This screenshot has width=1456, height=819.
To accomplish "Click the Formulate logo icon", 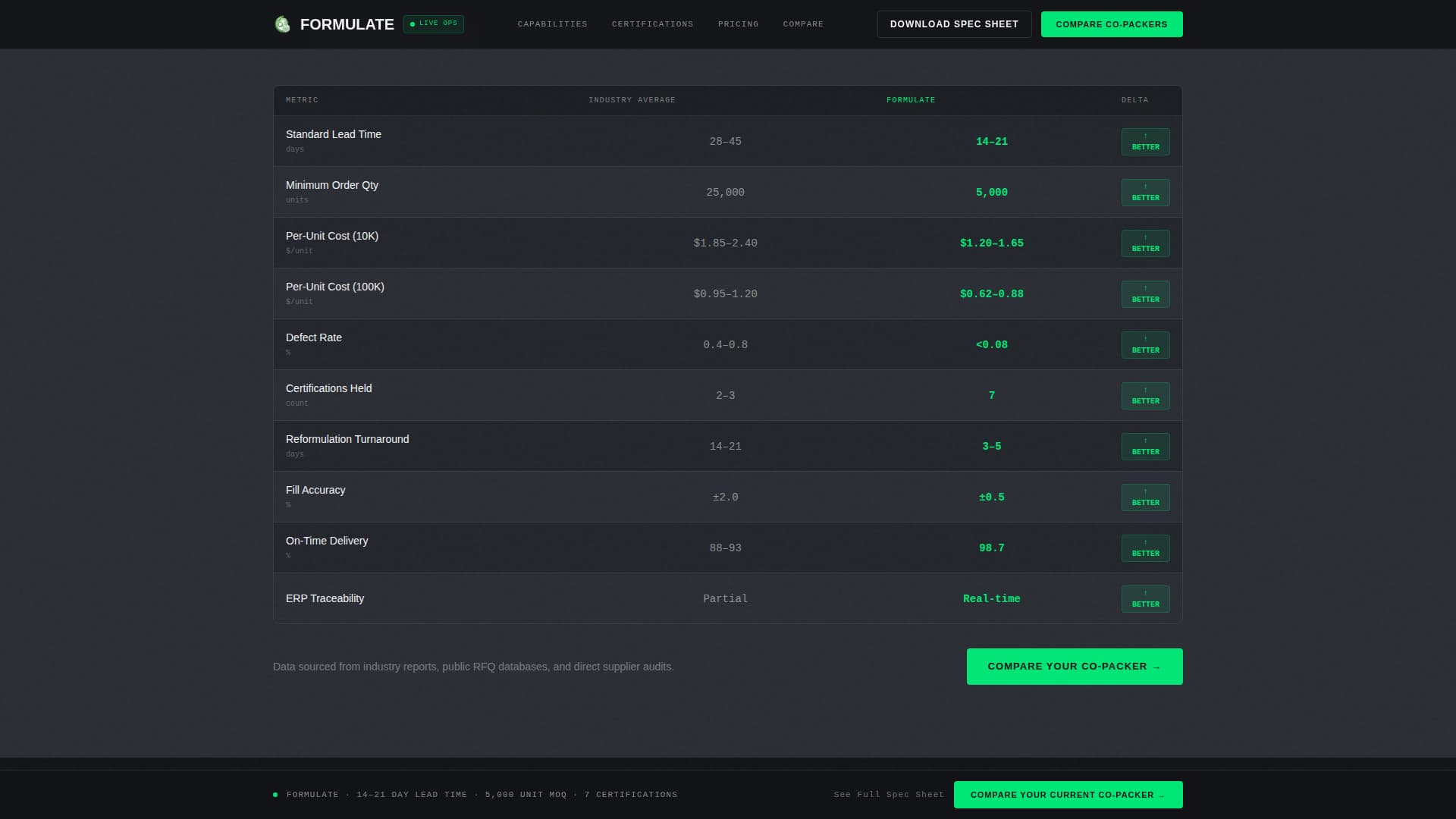I will [x=282, y=24].
